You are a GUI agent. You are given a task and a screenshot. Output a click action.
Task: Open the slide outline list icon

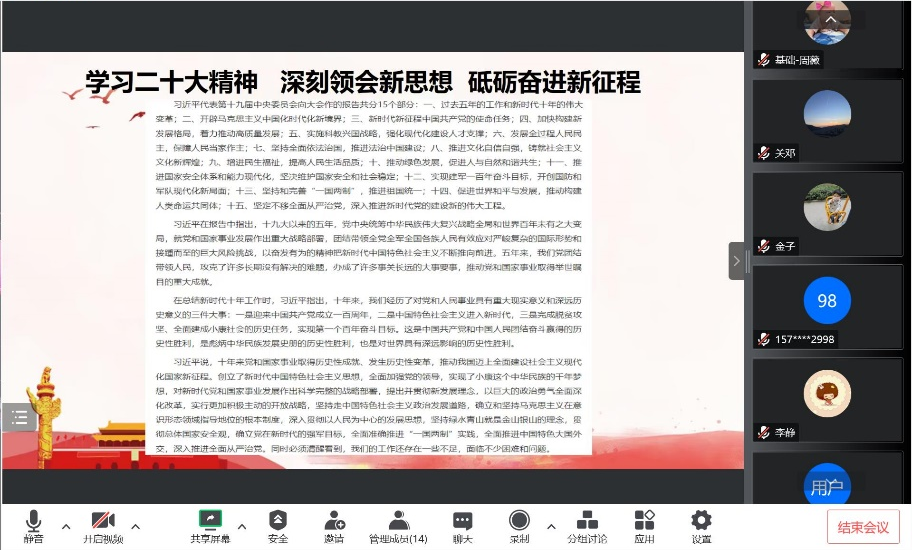(x=18, y=416)
